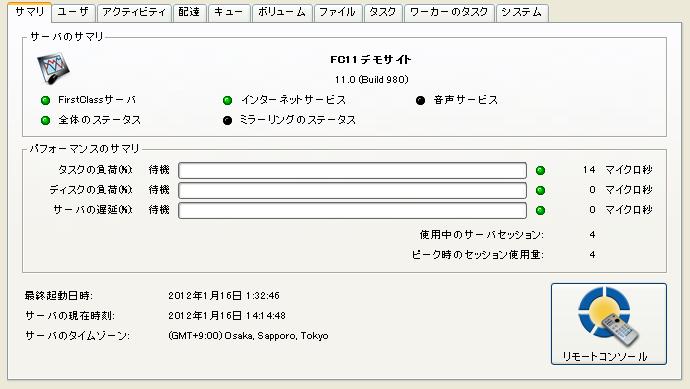690x389 pixels.
Task: Click the サーバの遅延(%) label
Action: pyautogui.click(x=93, y=209)
